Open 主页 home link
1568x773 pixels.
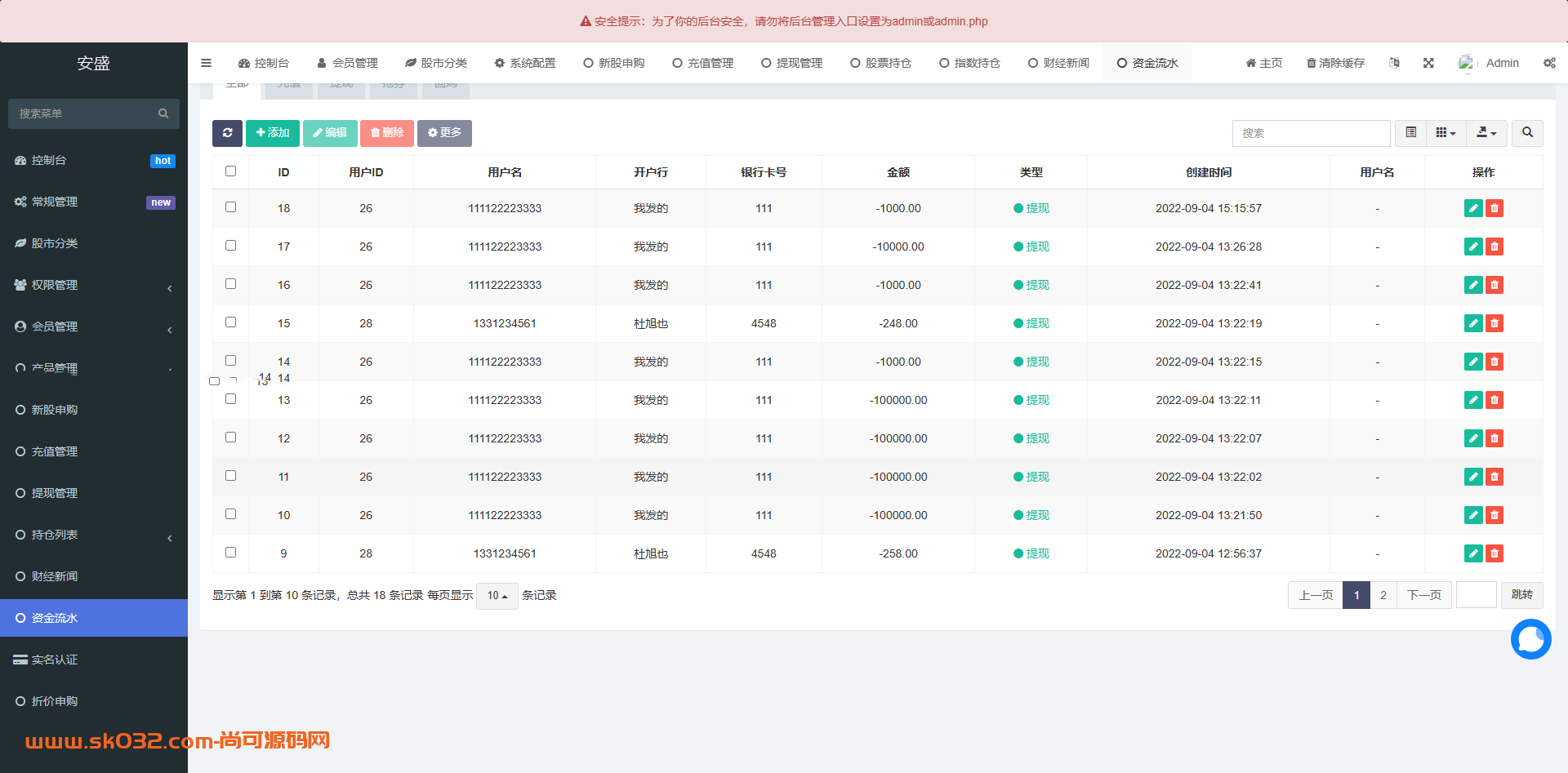(x=1263, y=63)
